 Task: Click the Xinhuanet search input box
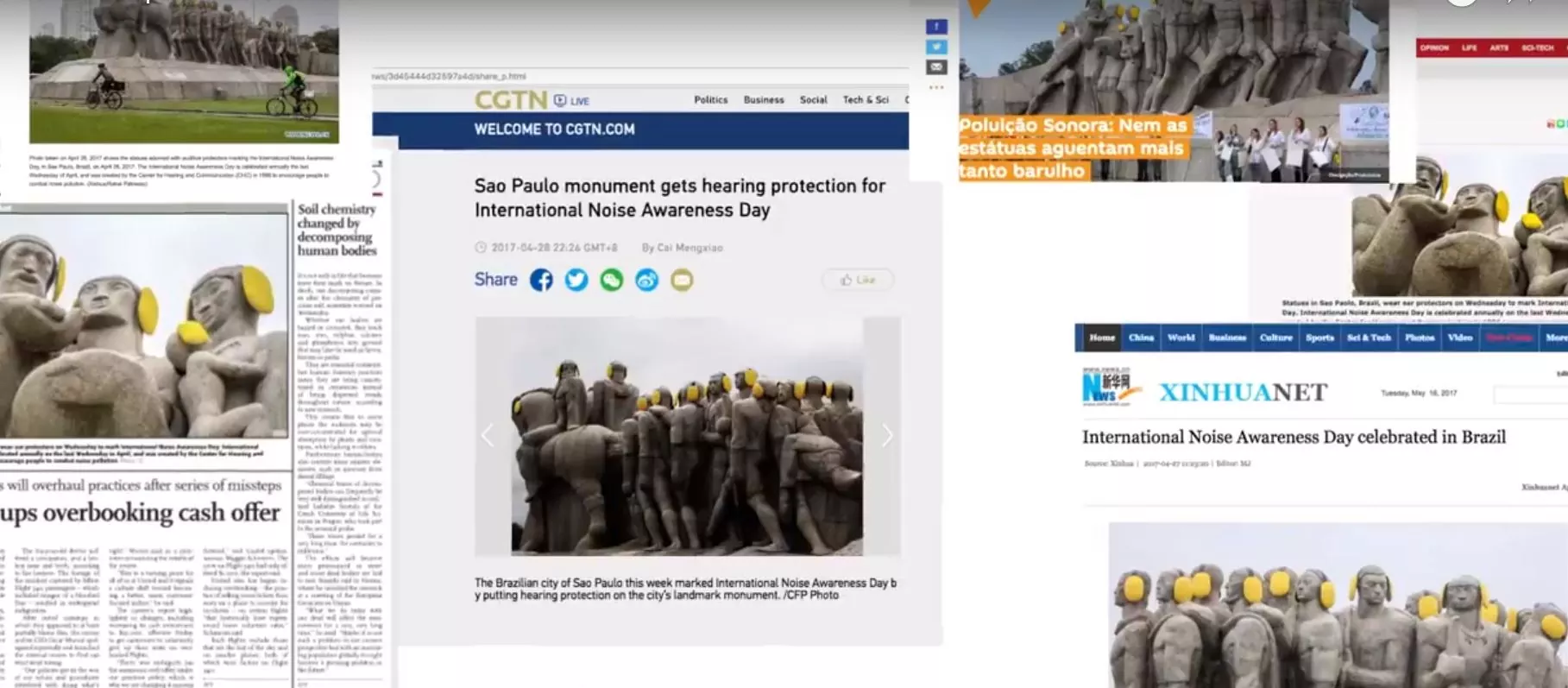(1530, 394)
